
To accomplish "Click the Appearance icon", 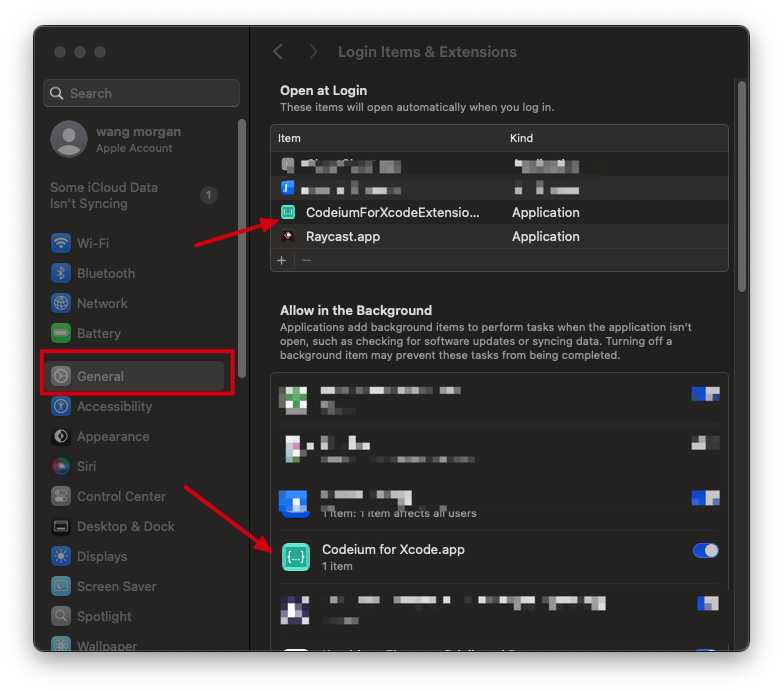I will (x=61, y=436).
